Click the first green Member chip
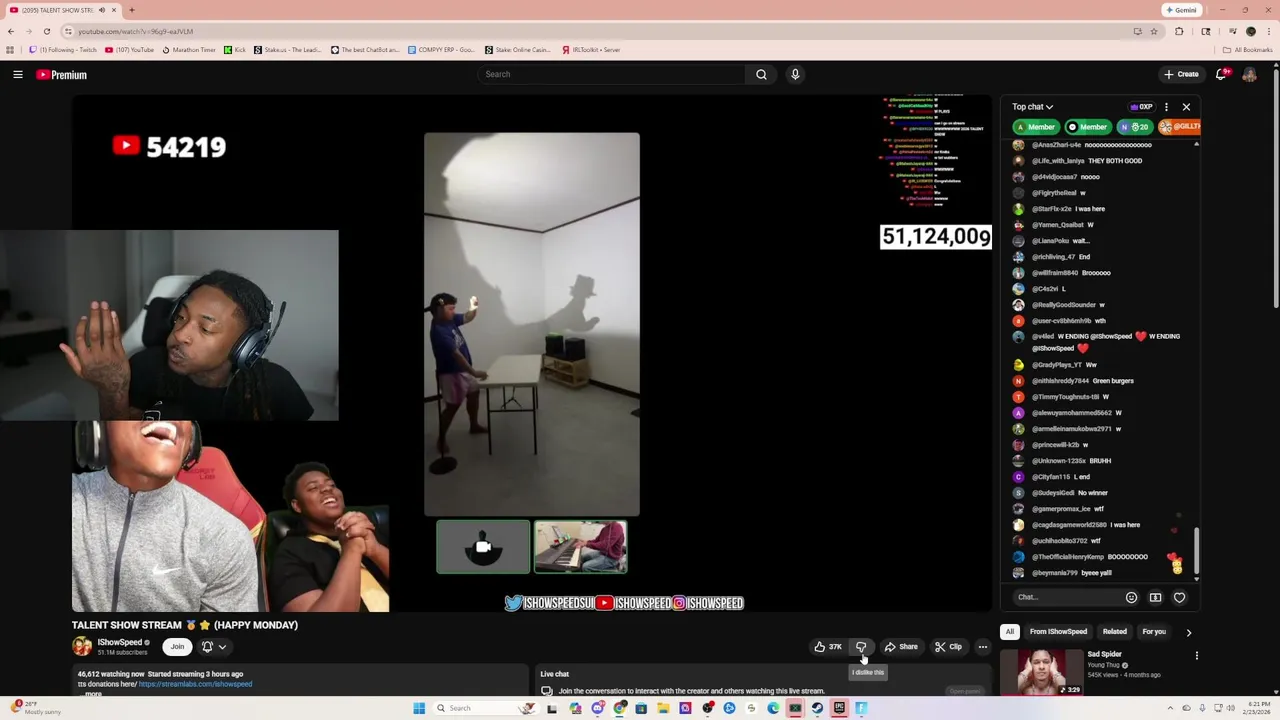Screen dimensions: 1280x720 pos(1035,127)
